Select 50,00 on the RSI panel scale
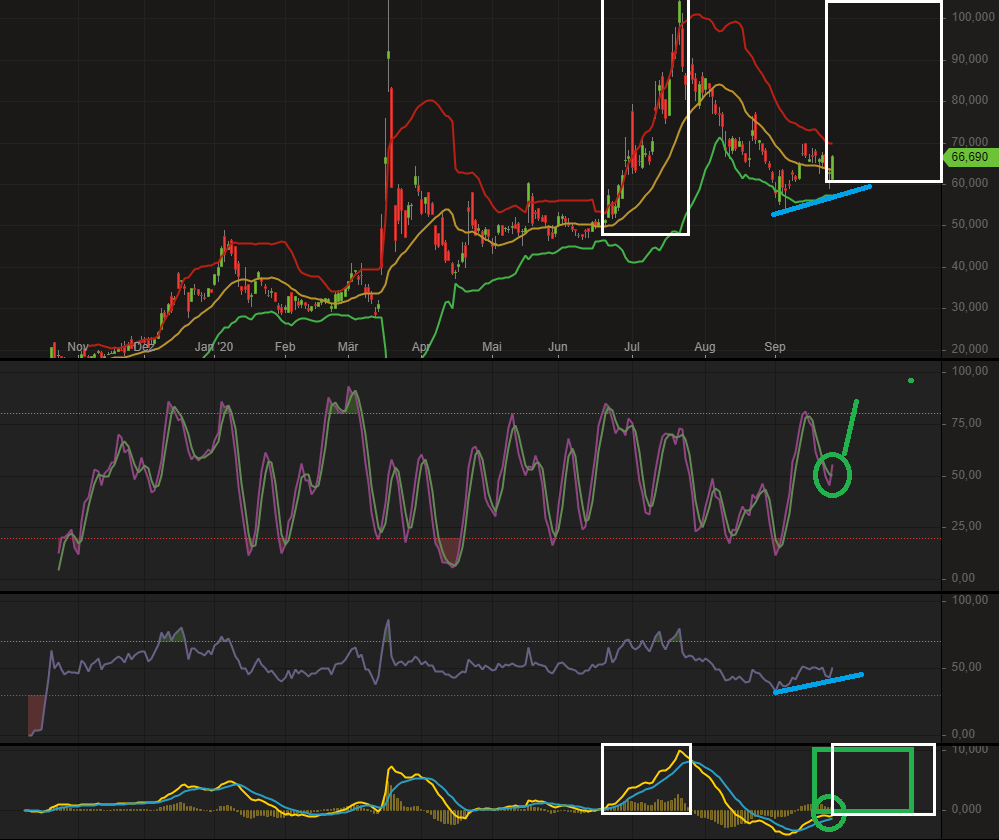 click(x=967, y=667)
